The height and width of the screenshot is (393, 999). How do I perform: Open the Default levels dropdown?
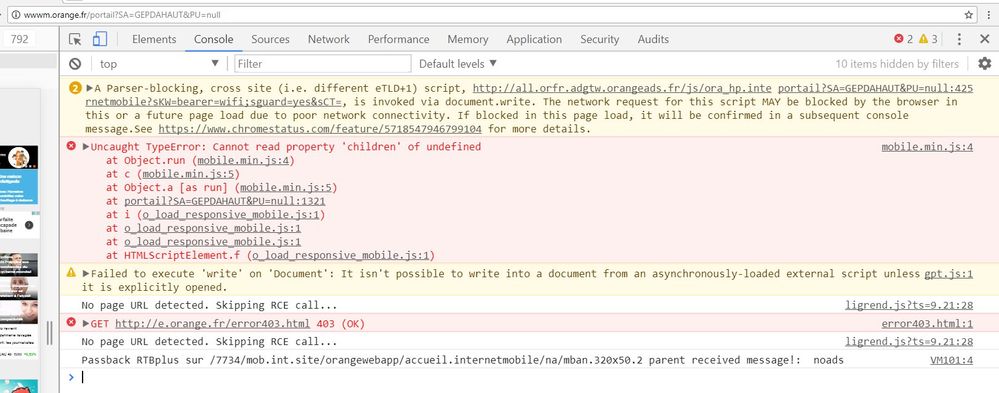pos(457,64)
